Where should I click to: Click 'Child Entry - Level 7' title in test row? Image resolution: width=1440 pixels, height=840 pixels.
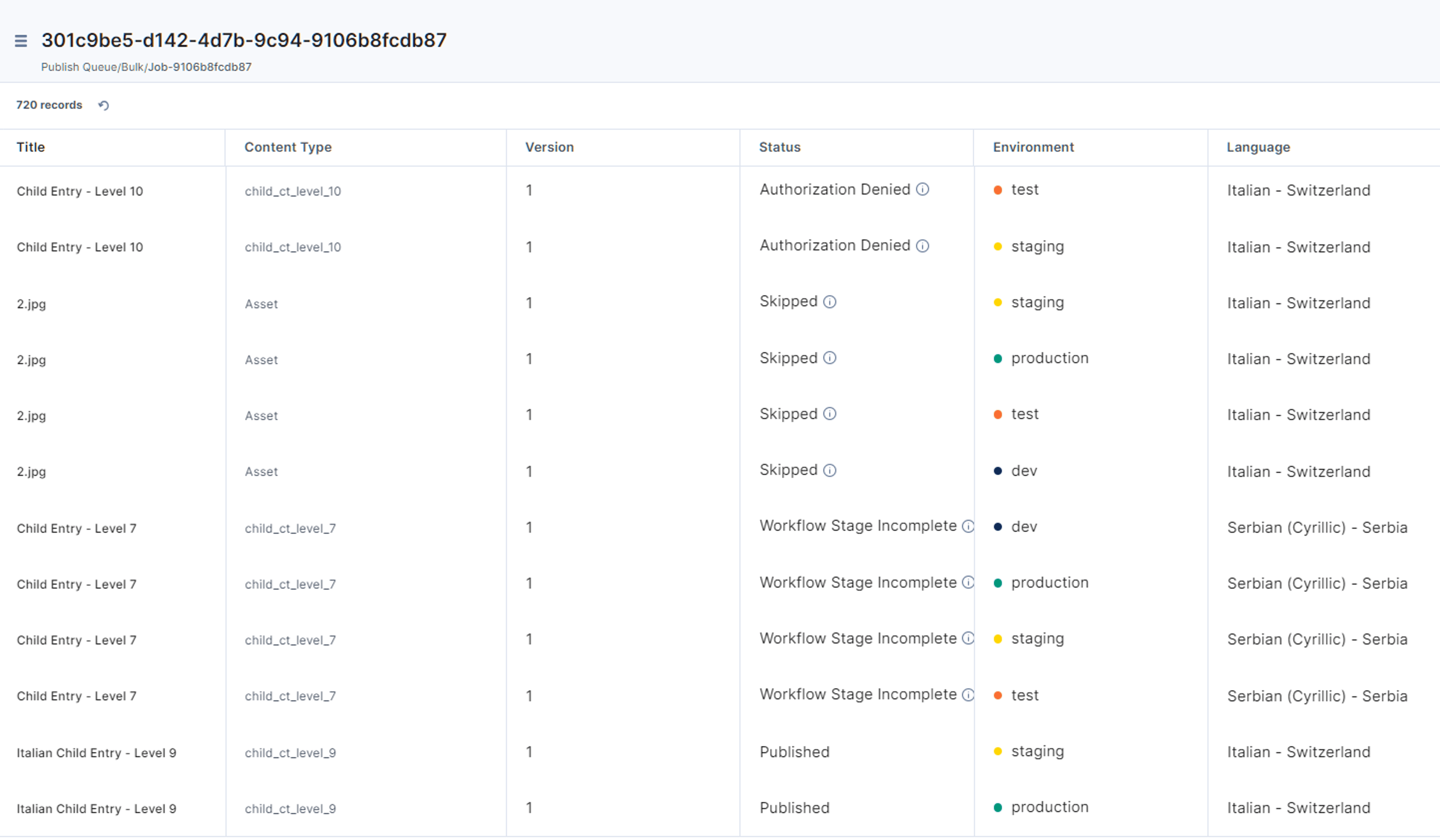point(76,697)
